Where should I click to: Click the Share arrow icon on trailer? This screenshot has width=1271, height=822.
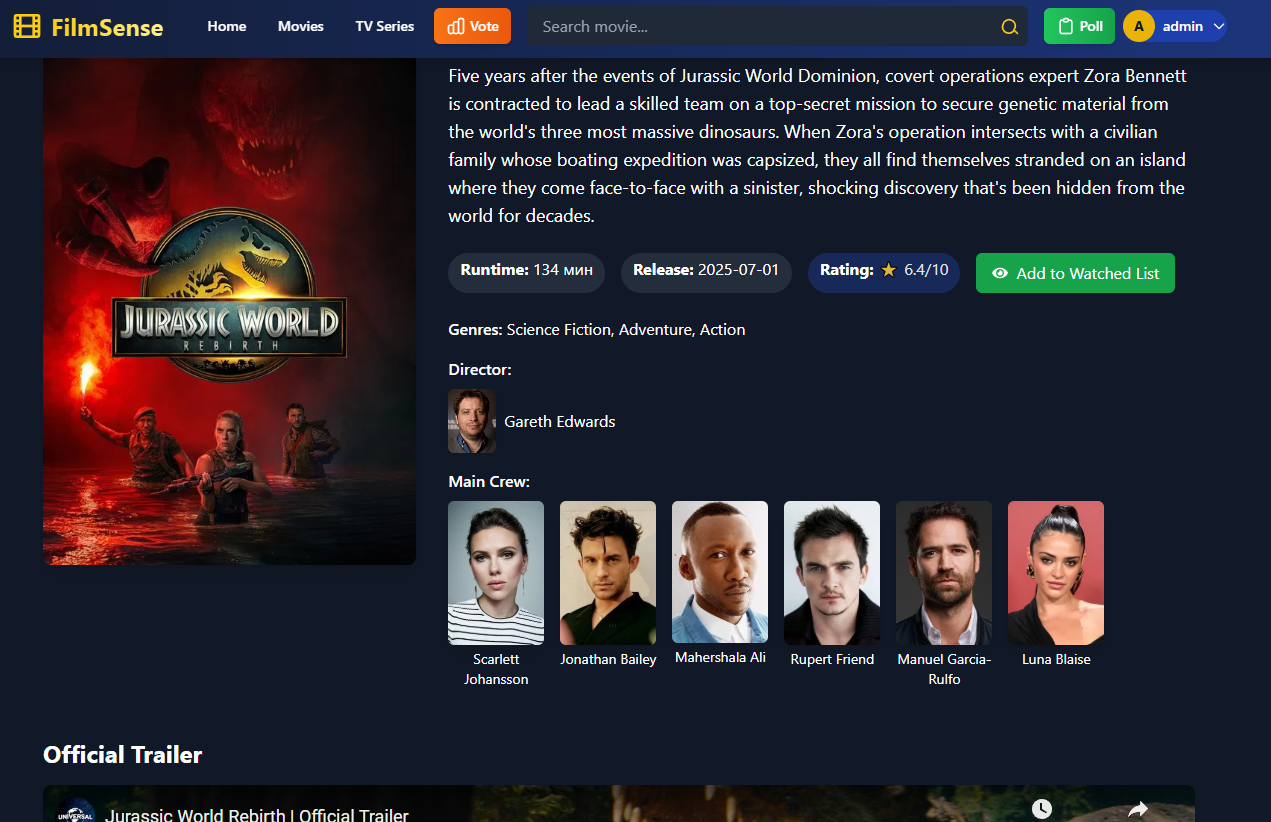pyautogui.click(x=1138, y=808)
